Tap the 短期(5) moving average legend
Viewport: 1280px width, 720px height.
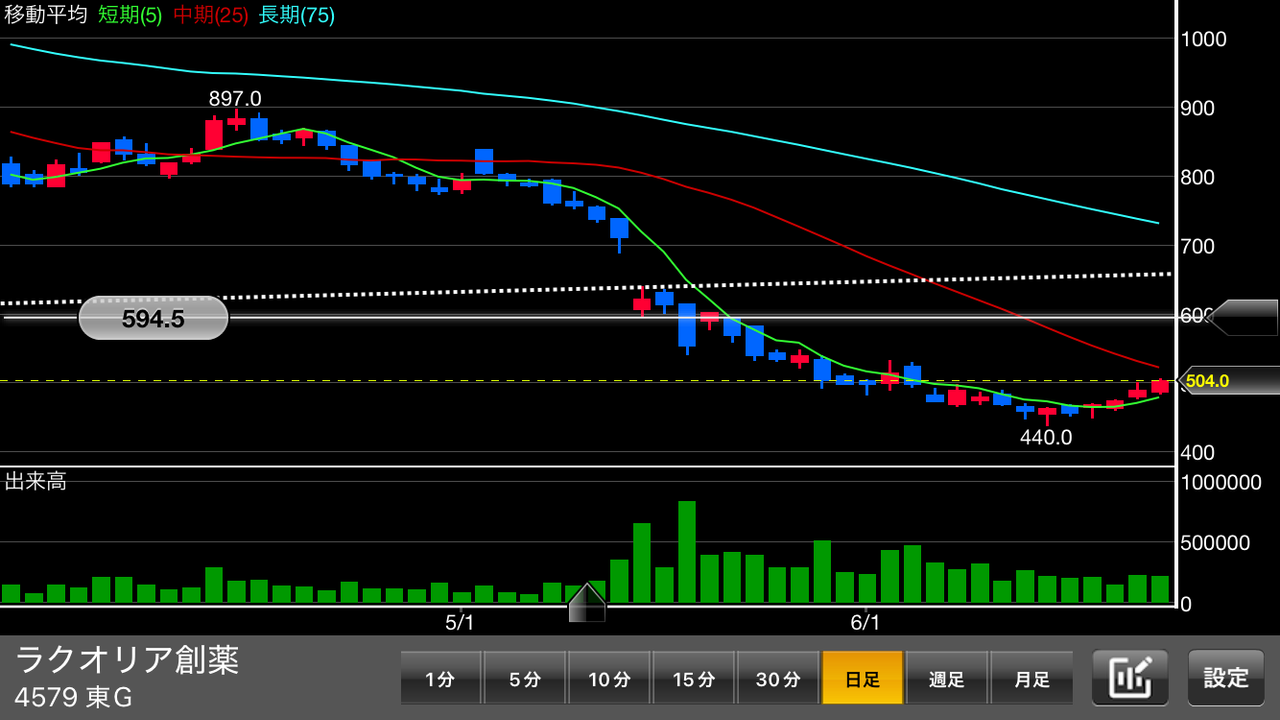click(x=130, y=15)
